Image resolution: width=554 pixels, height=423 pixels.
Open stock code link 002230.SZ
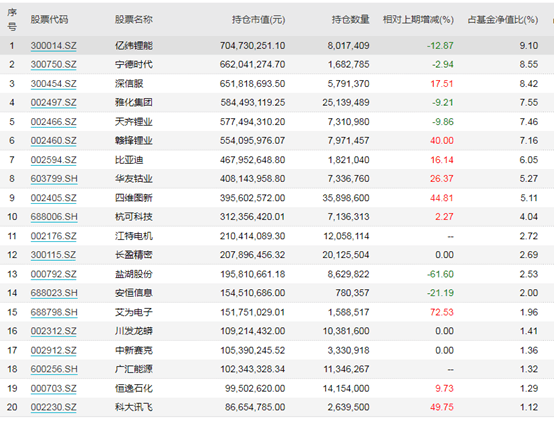click(53, 407)
